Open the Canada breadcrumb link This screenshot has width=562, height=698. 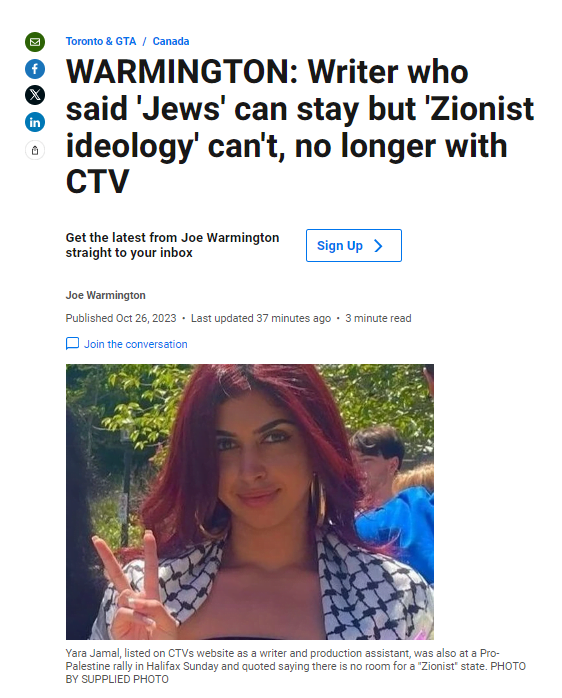coord(171,41)
